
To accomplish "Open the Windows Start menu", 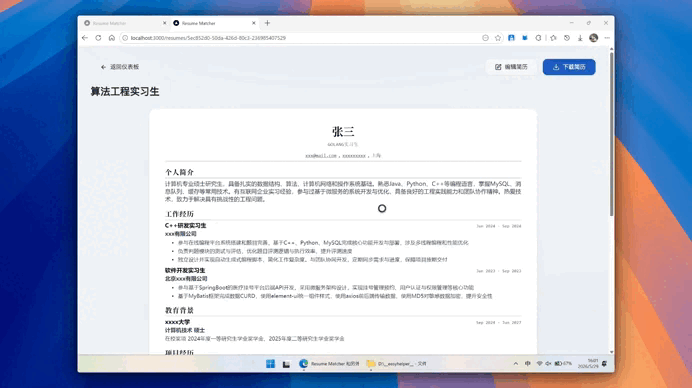I will click(x=271, y=364).
